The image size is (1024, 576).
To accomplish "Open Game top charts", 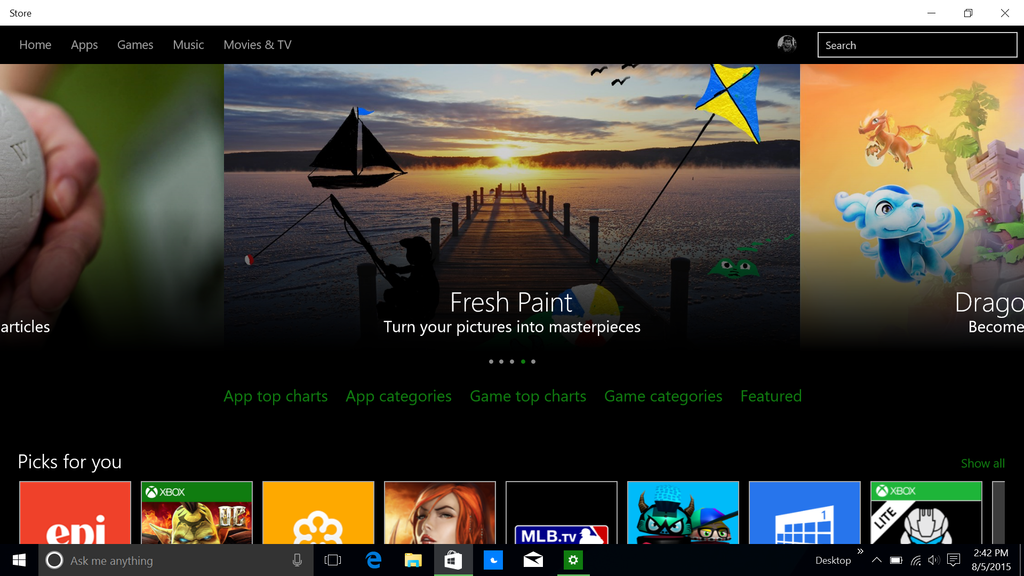I will click(x=528, y=396).
